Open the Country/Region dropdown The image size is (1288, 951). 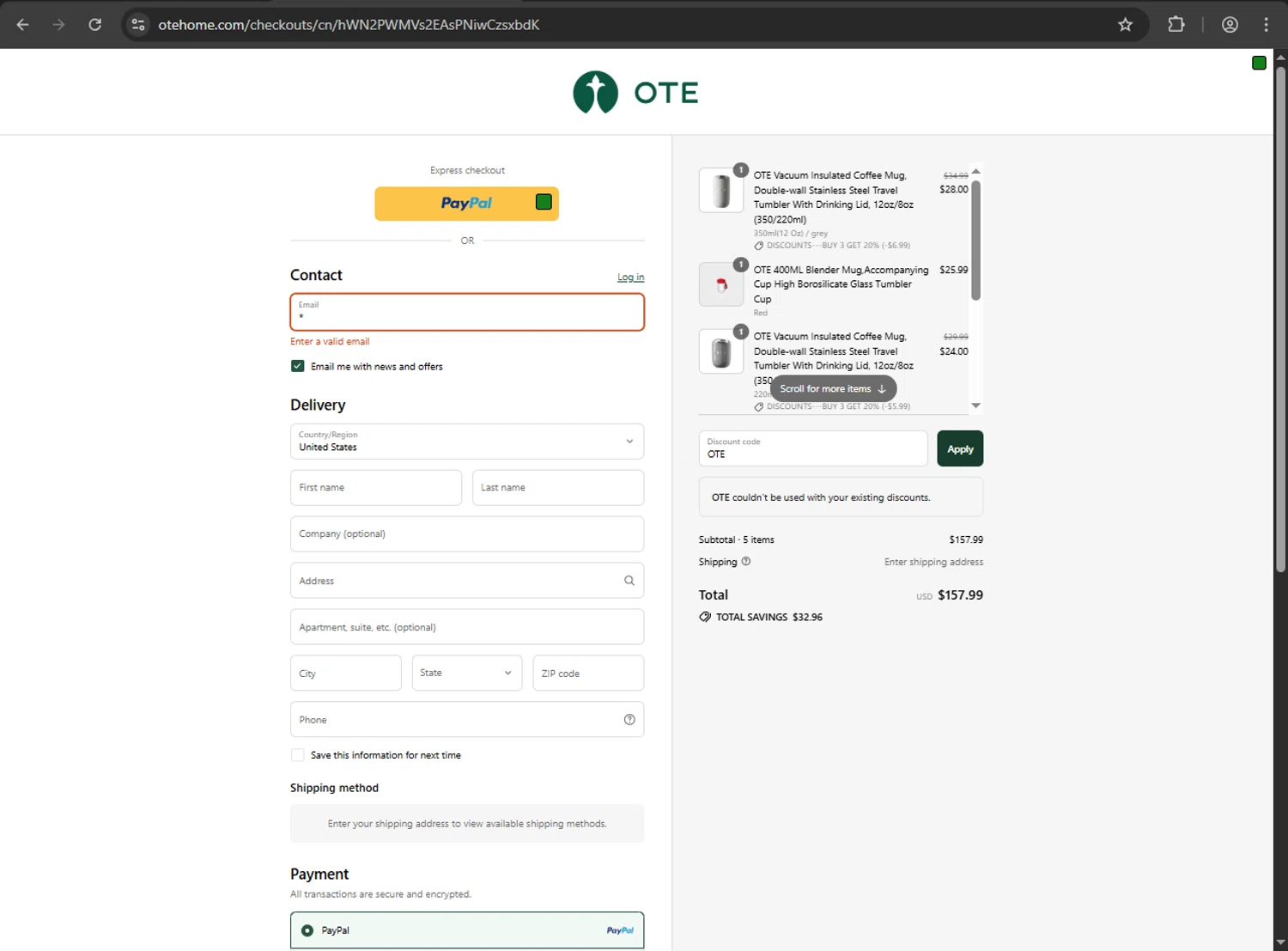467,442
